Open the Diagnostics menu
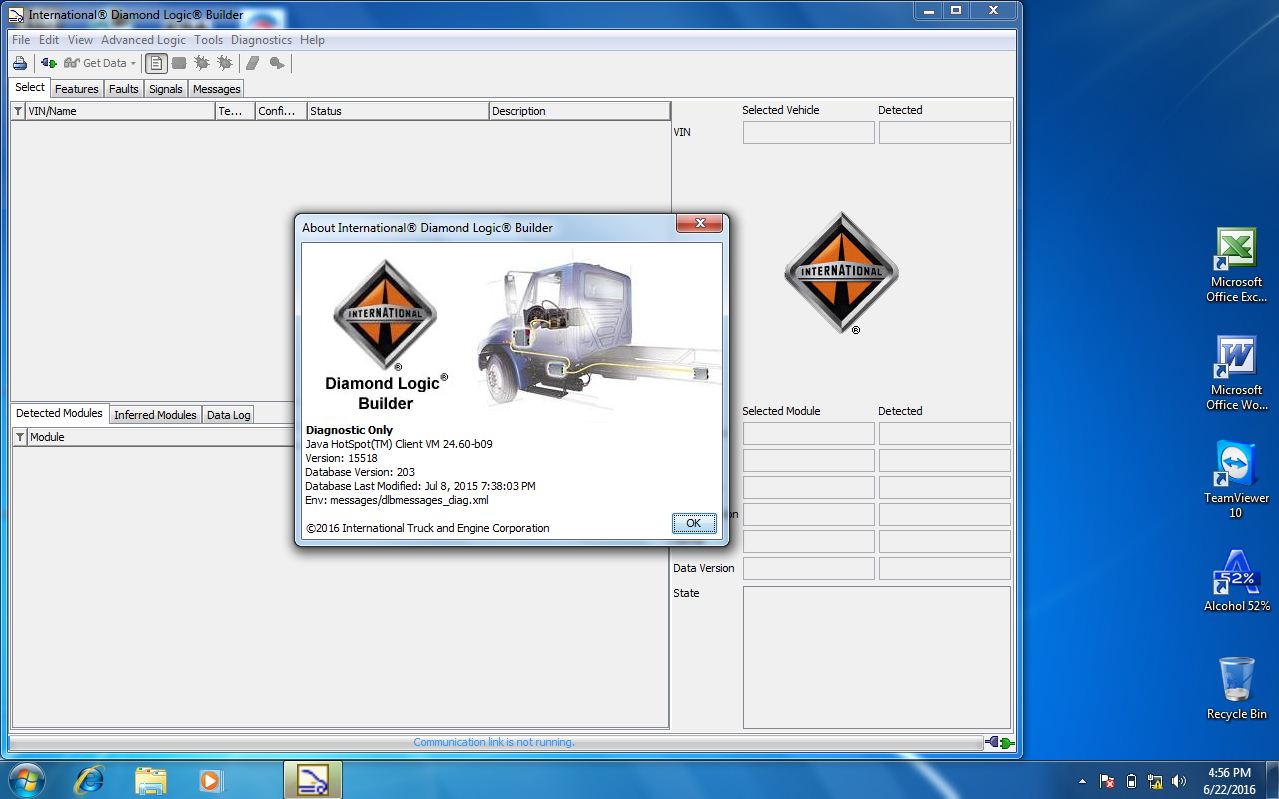 click(261, 40)
